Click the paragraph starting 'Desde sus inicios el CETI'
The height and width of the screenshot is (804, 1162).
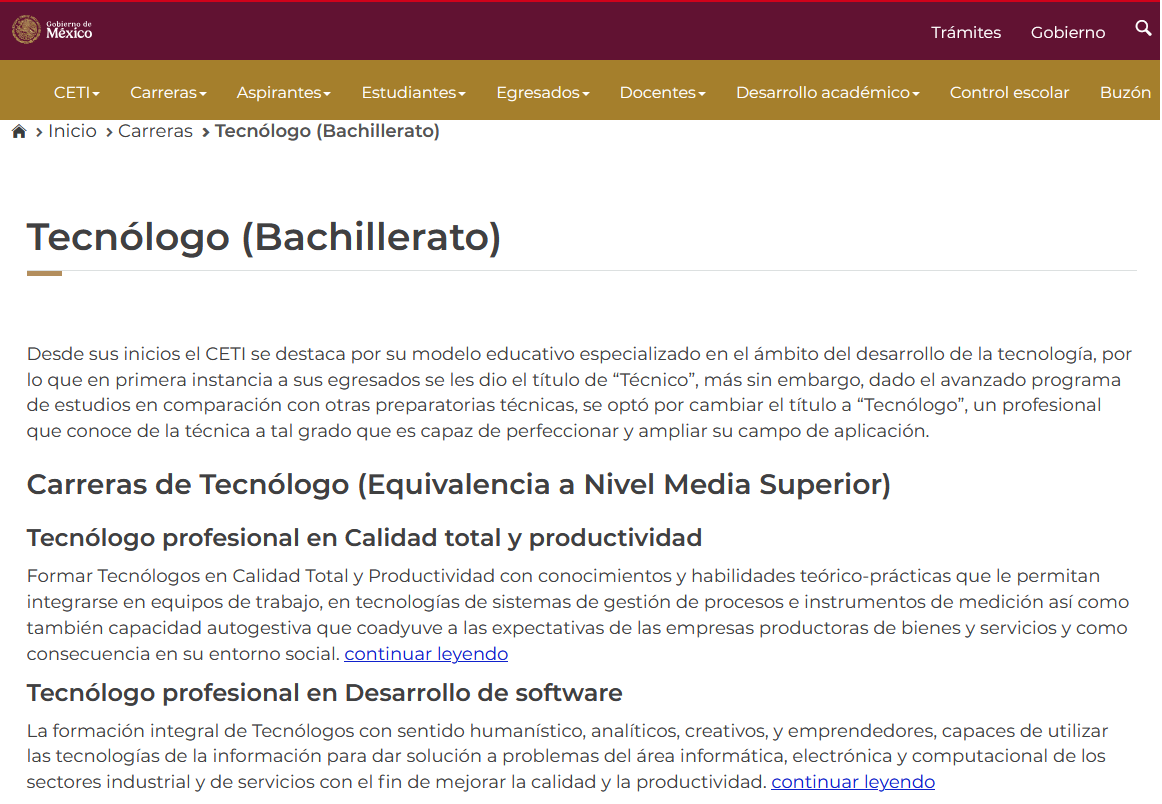(x=580, y=392)
